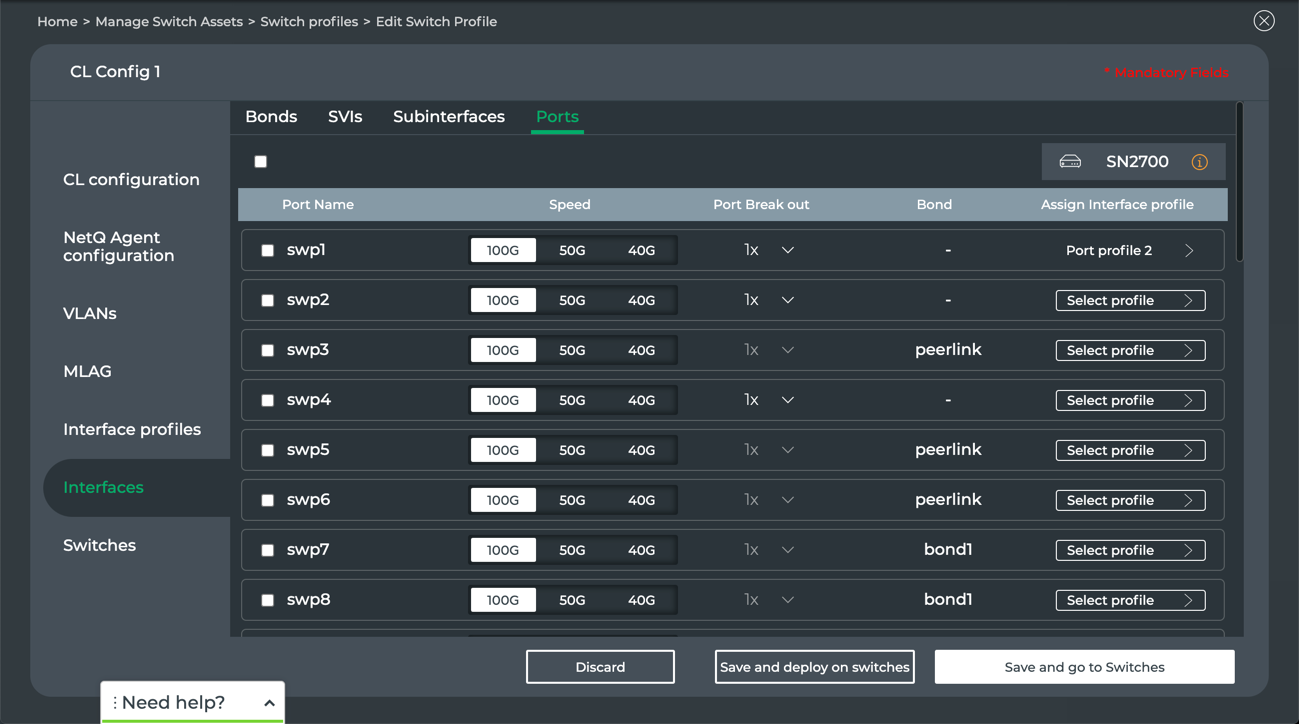
Task: Expand the swp1 port breakout dropdown
Action: coord(787,251)
